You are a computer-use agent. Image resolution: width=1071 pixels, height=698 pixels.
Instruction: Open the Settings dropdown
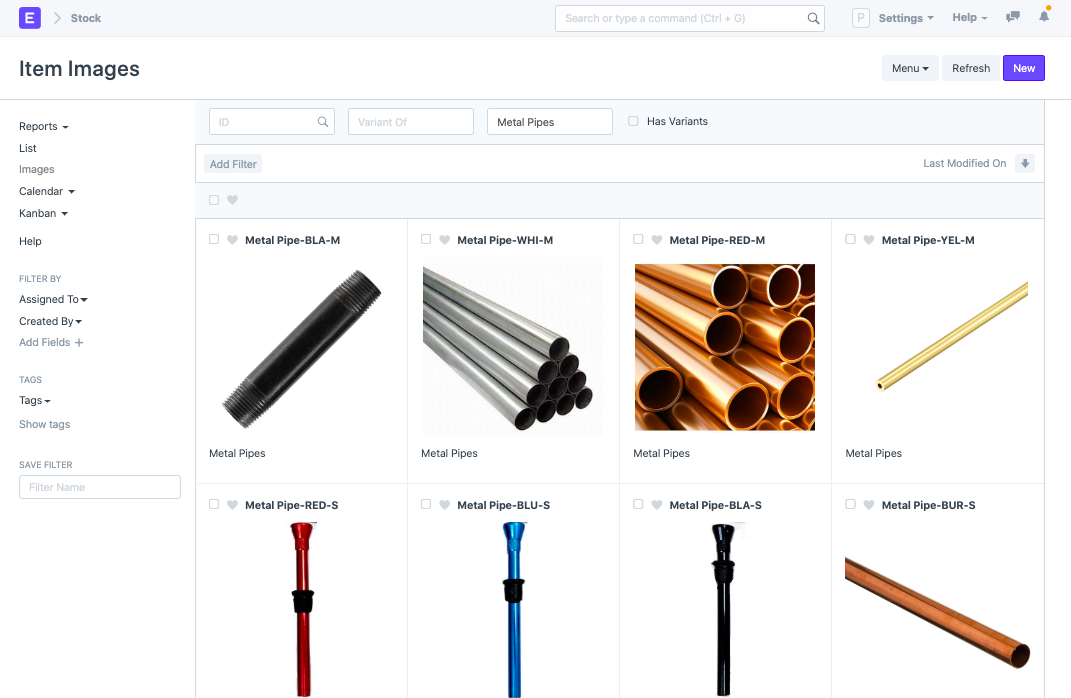(906, 18)
